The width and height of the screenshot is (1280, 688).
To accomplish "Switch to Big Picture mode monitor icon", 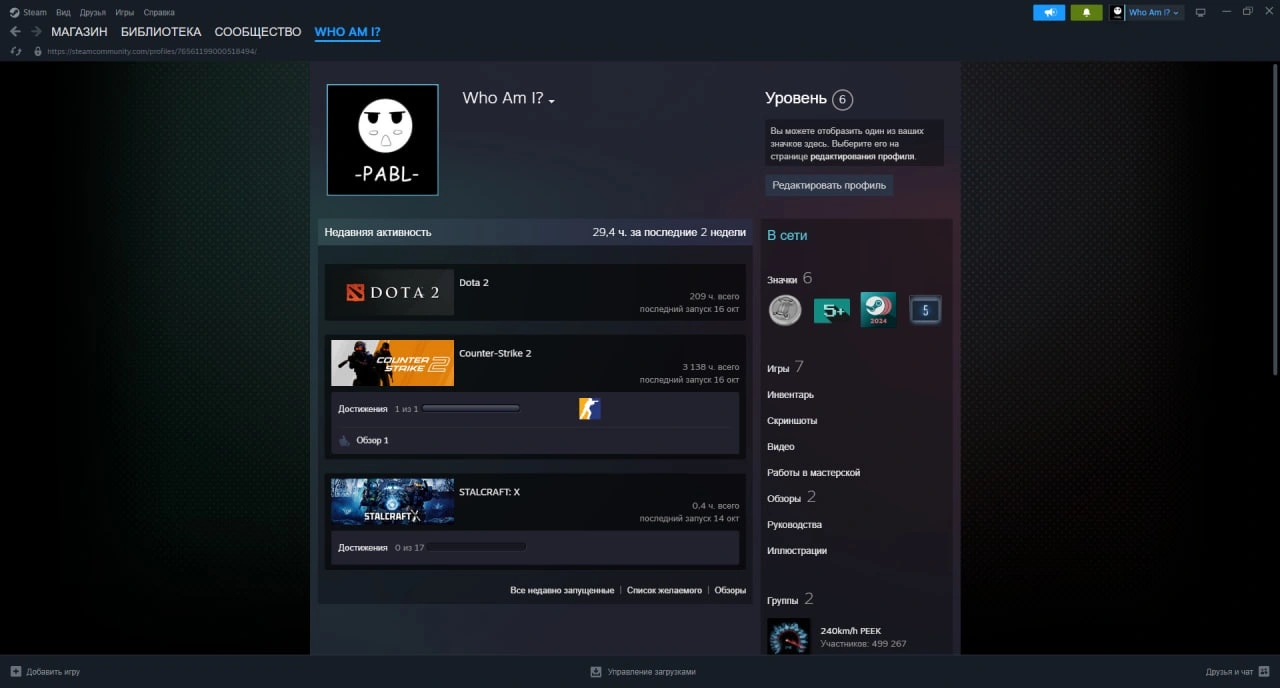I will click(1200, 12).
